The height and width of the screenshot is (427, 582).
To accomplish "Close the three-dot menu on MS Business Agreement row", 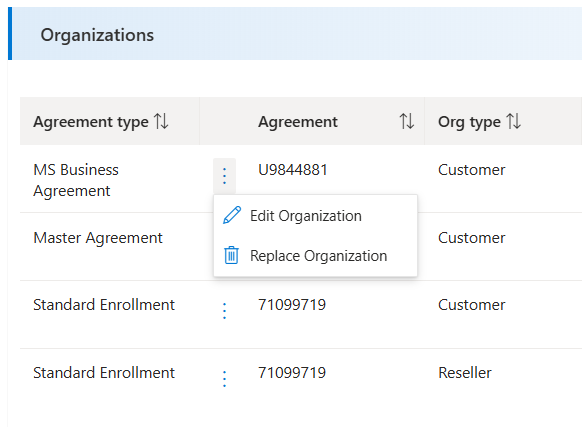I will pyautogui.click(x=224, y=176).
